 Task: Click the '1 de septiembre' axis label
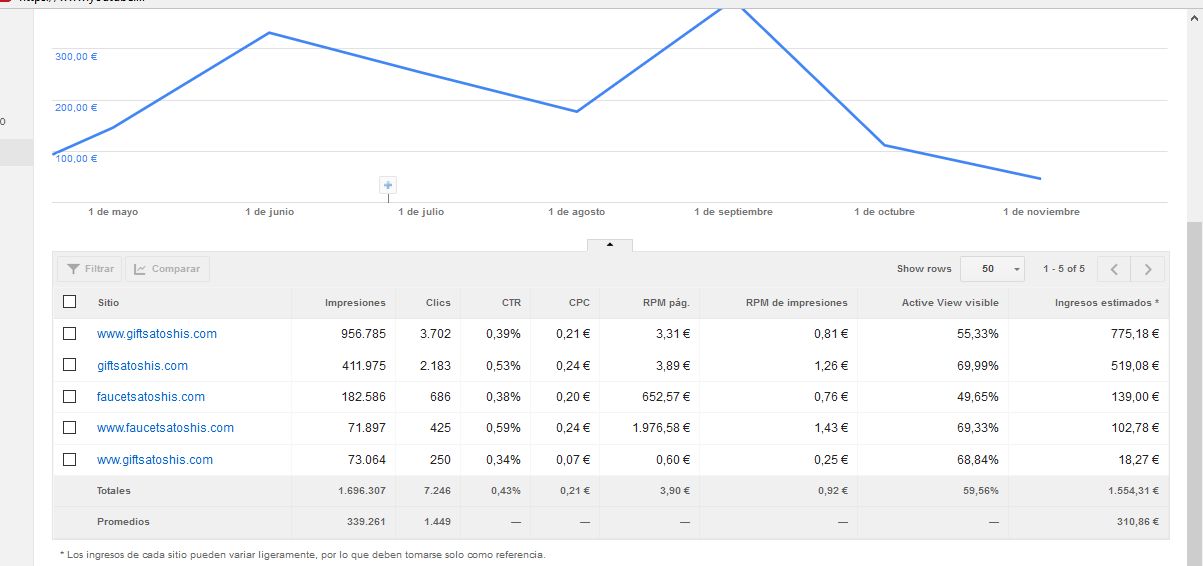(733, 212)
